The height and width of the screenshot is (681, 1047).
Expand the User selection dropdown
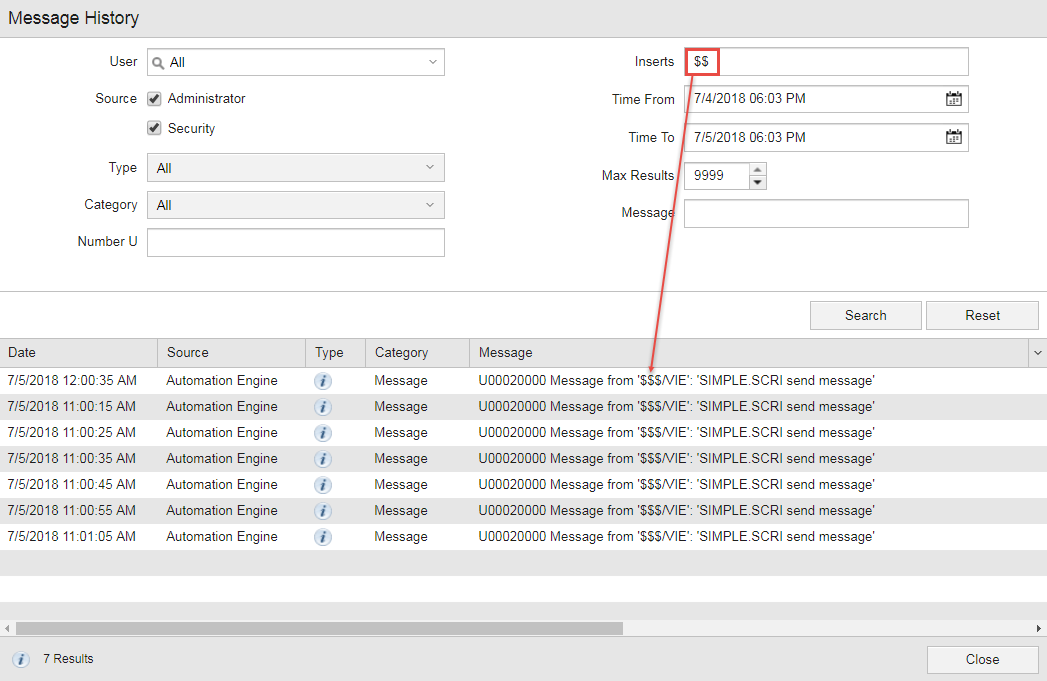click(x=431, y=61)
